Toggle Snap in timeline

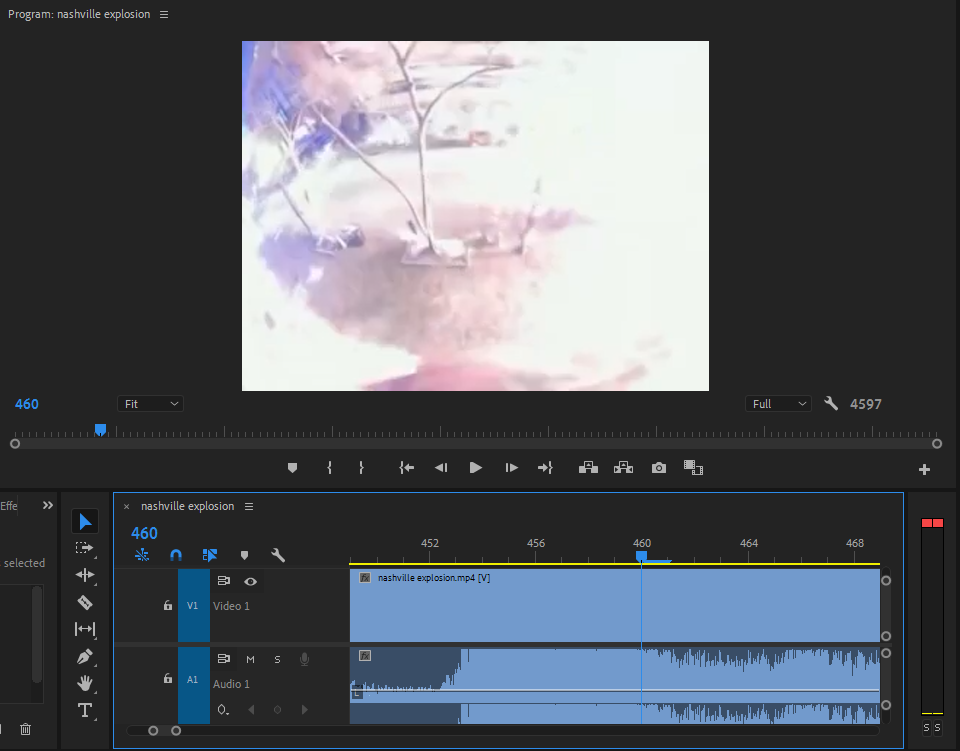point(176,555)
